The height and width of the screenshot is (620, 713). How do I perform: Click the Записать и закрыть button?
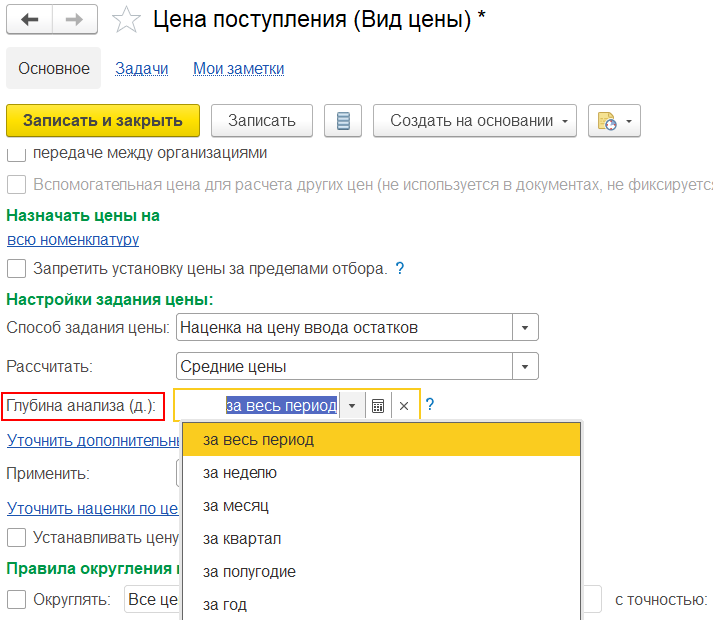pos(103,121)
